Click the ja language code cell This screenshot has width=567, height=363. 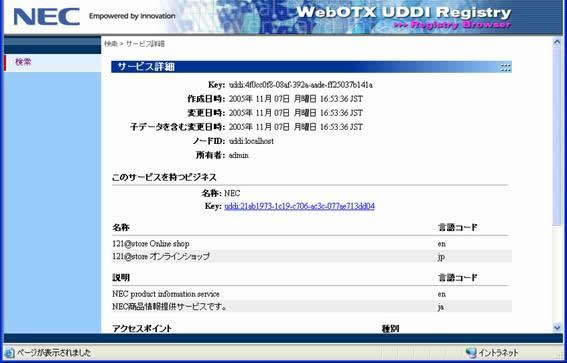coord(441,307)
